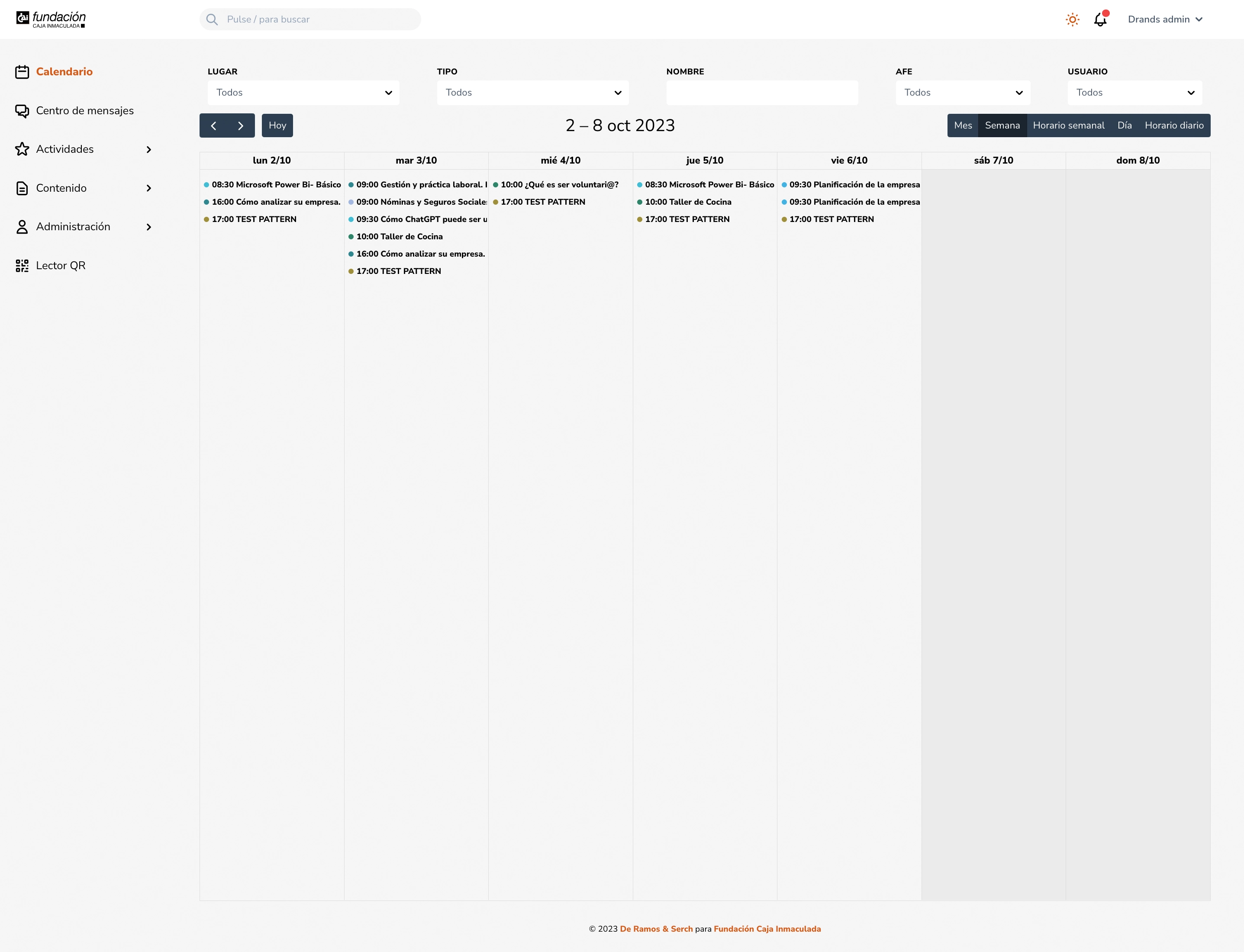1244x952 pixels.
Task: Switch to Horario semanal view
Action: pyautogui.click(x=1068, y=126)
